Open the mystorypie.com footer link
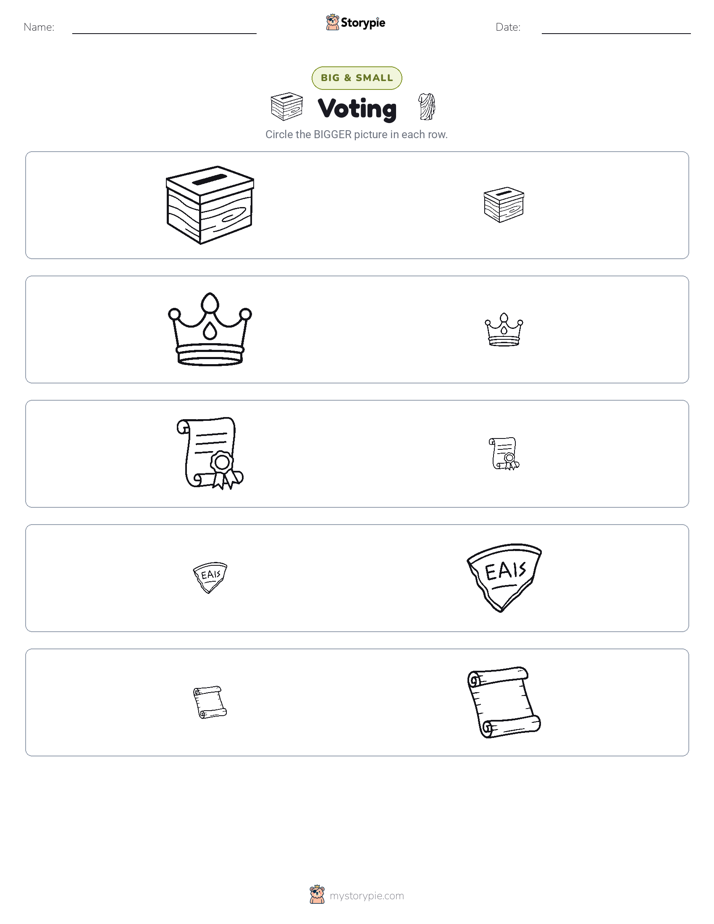Screen dimensions: 714x924 point(366,896)
